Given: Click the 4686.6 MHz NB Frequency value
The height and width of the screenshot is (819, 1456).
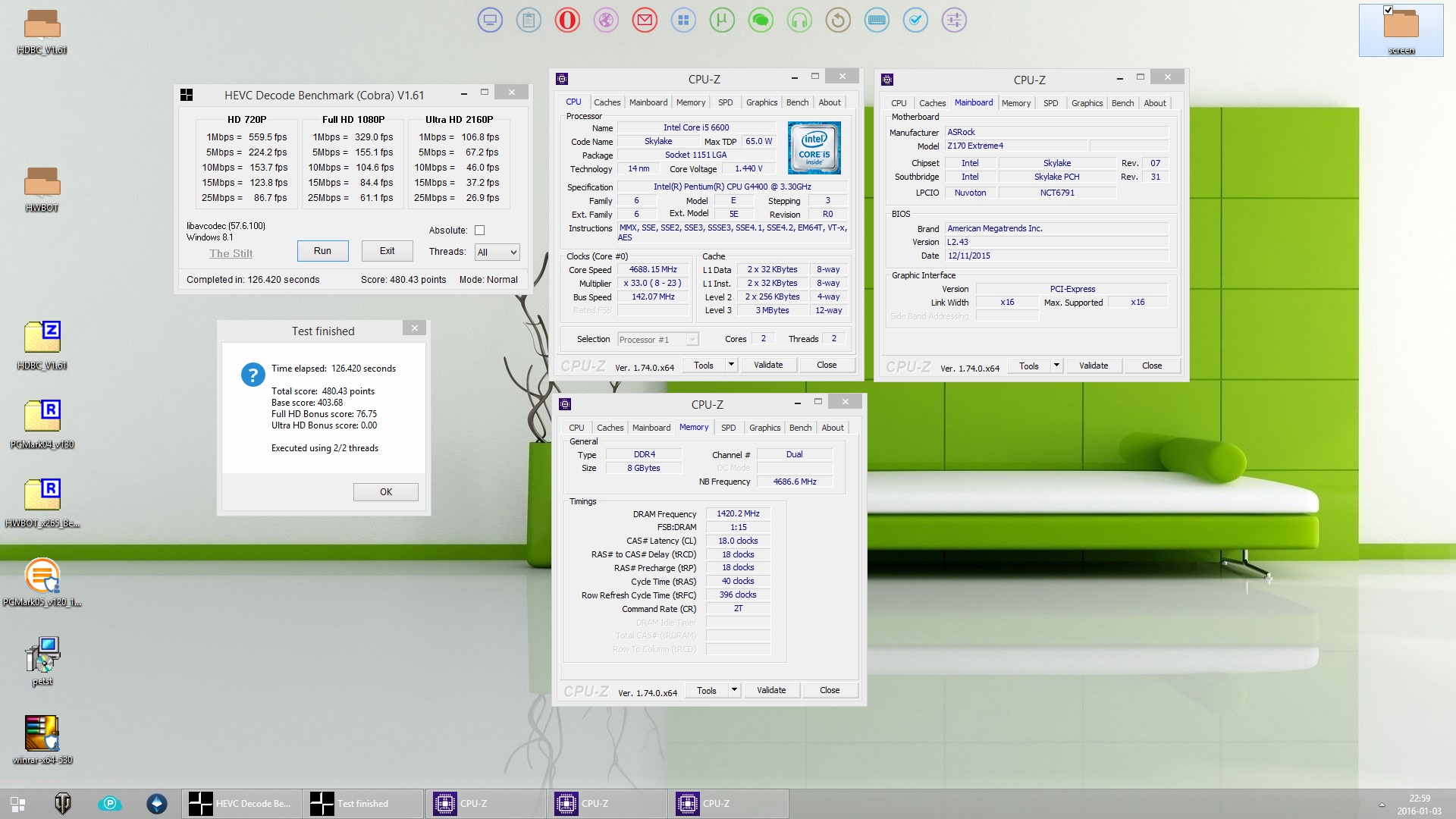Looking at the screenshot, I should click(x=795, y=482).
